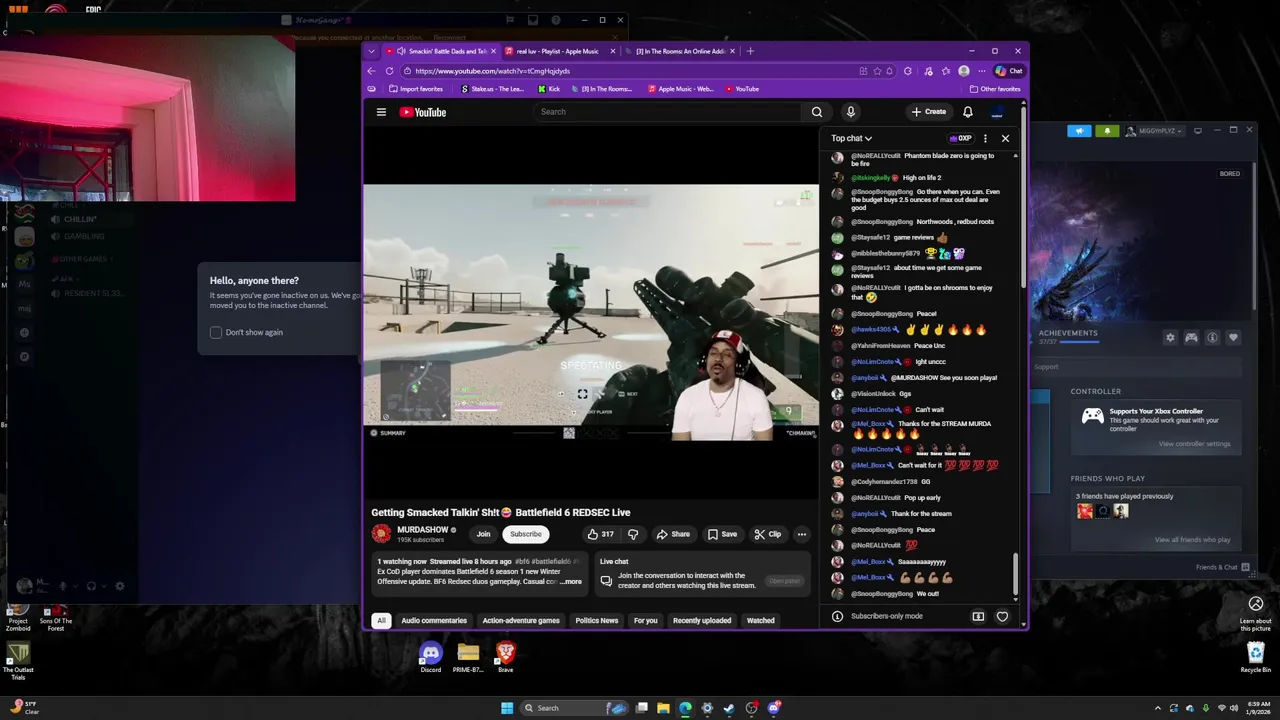Image resolution: width=1280 pixels, height=720 pixels.
Task: Click the Steam announcements megaphone button
Action: coord(1079,131)
